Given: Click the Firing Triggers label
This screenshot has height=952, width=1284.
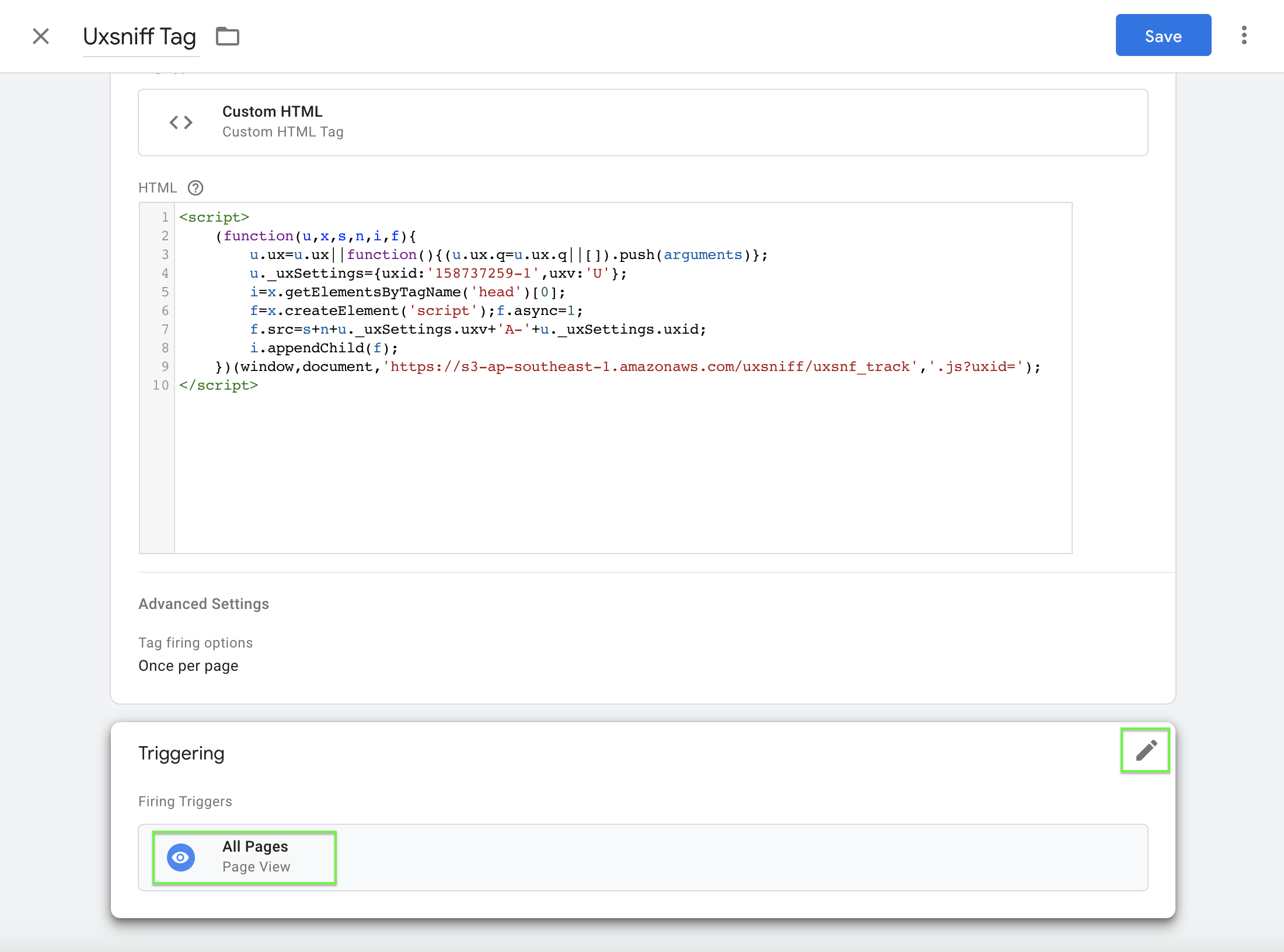Looking at the screenshot, I should tap(185, 801).
